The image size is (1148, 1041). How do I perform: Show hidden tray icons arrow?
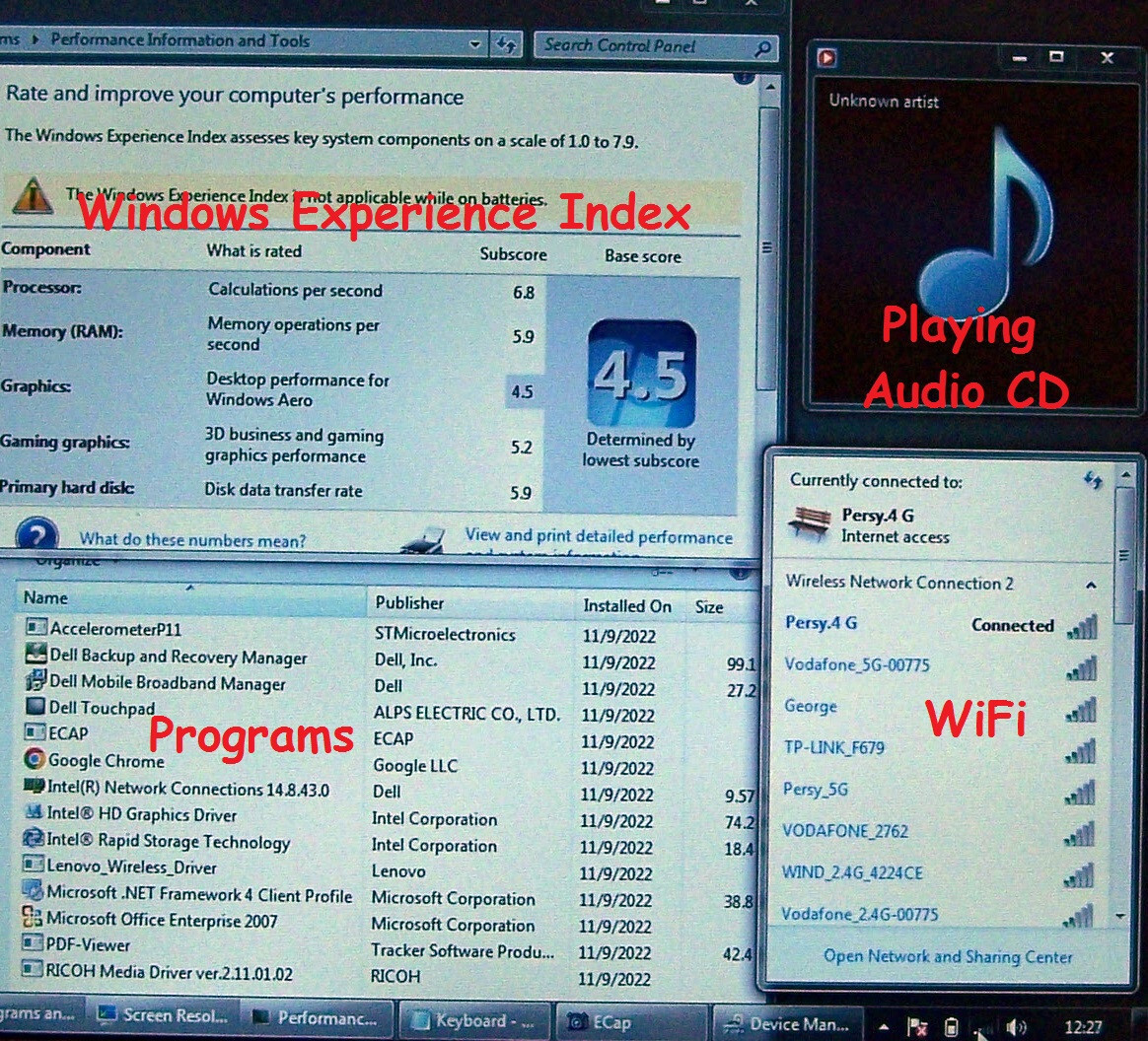(885, 1026)
